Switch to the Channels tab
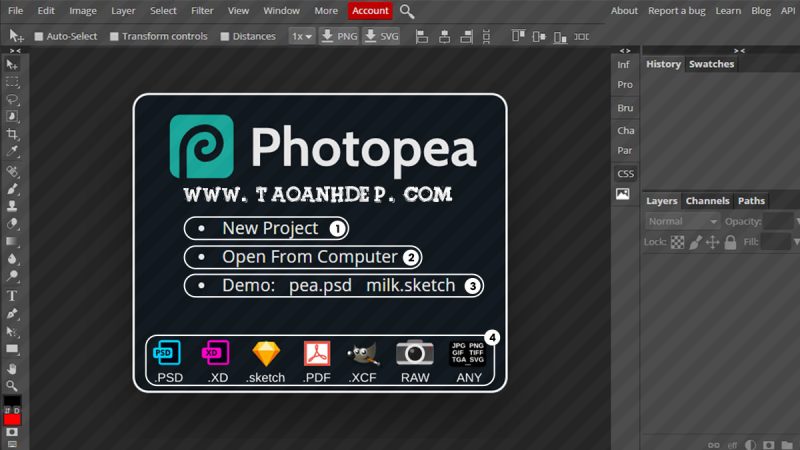The height and width of the screenshot is (450, 800). click(x=707, y=201)
